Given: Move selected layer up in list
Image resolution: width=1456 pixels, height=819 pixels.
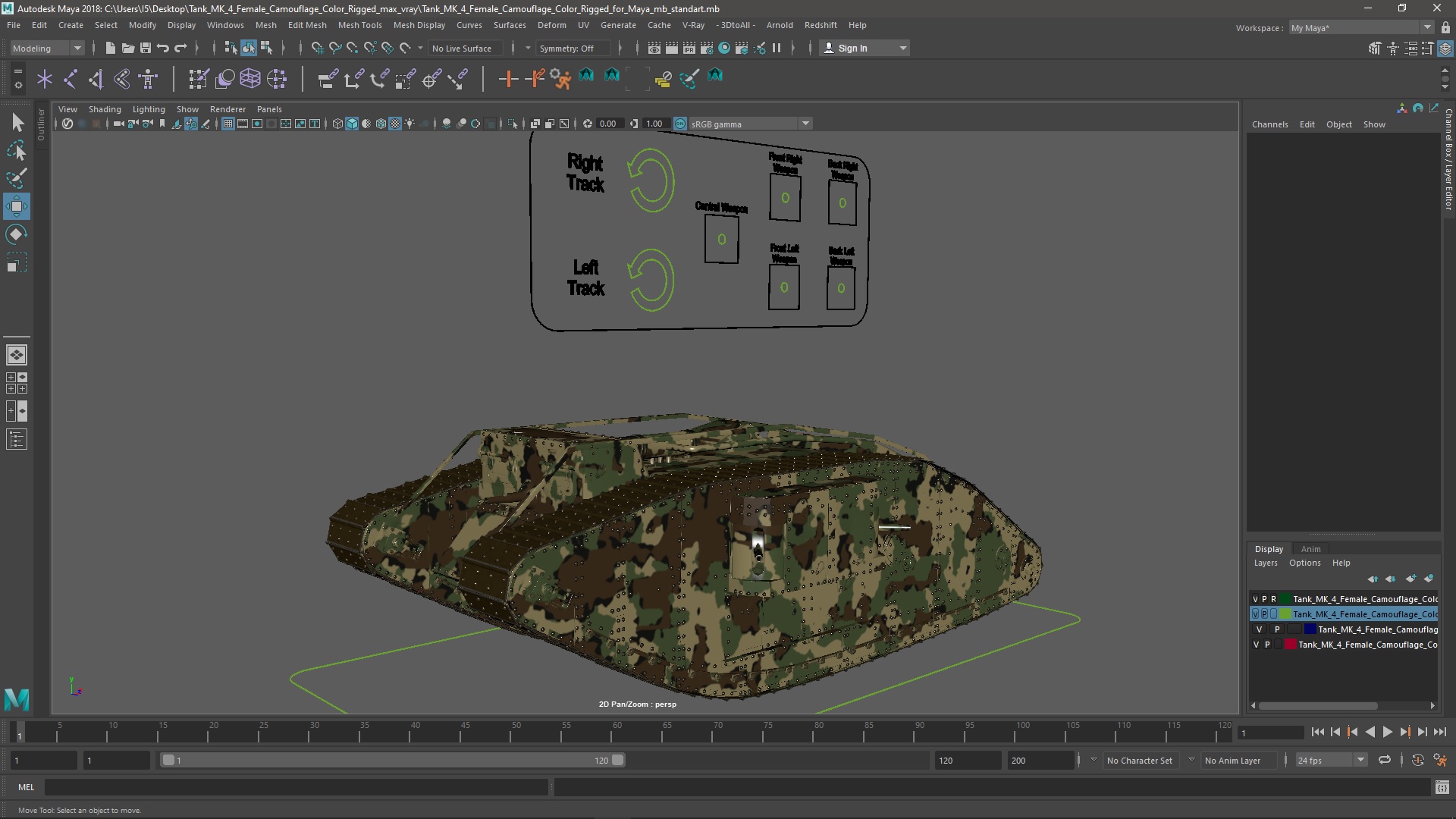Looking at the screenshot, I should point(1373,579).
